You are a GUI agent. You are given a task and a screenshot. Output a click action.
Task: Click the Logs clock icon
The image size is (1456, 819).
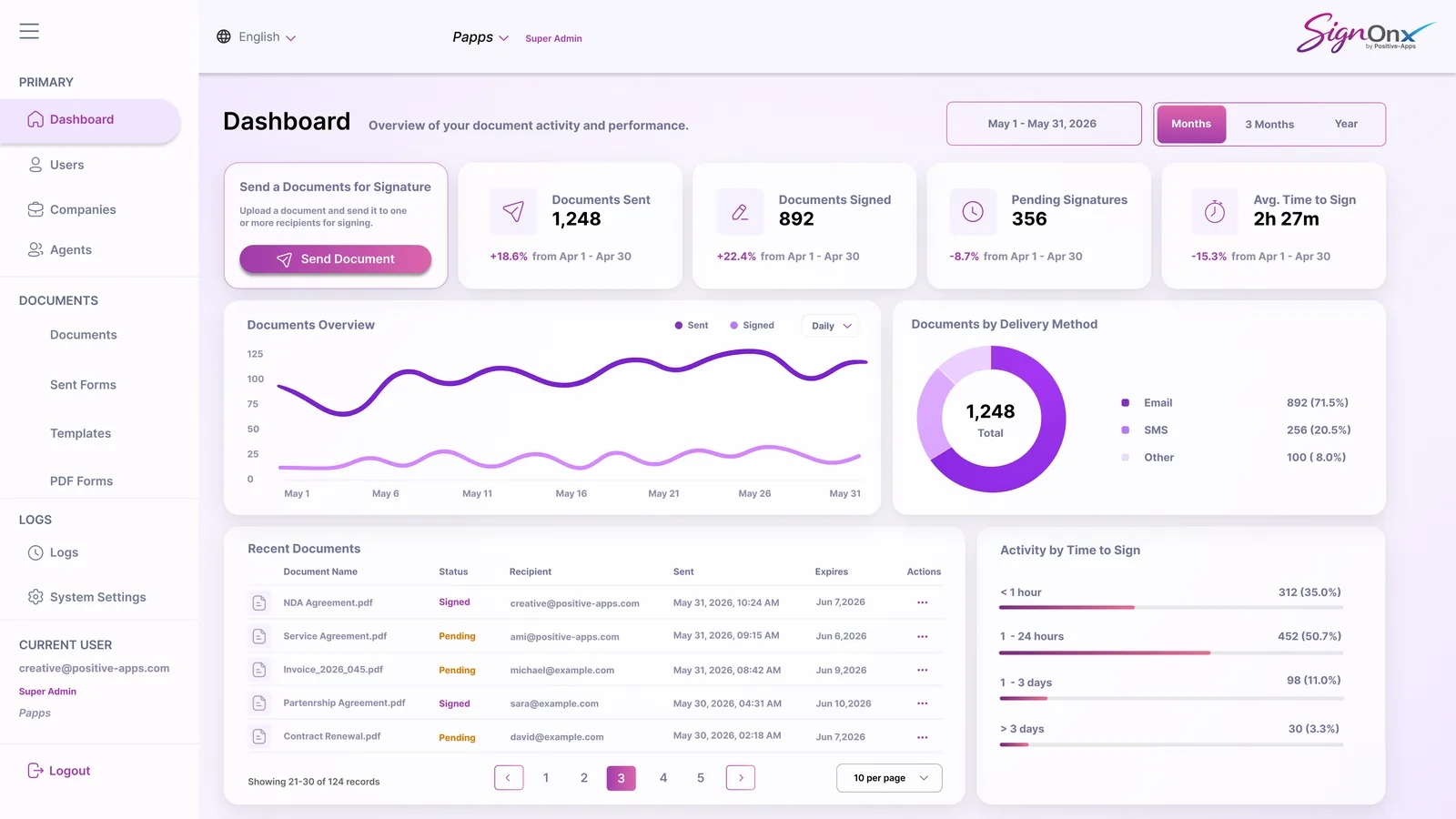pyautogui.click(x=35, y=552)
